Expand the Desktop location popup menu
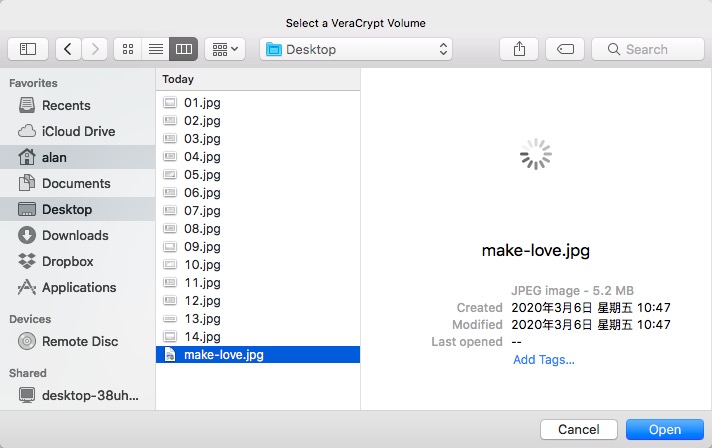The image size is (712, 448). point(356,49)
